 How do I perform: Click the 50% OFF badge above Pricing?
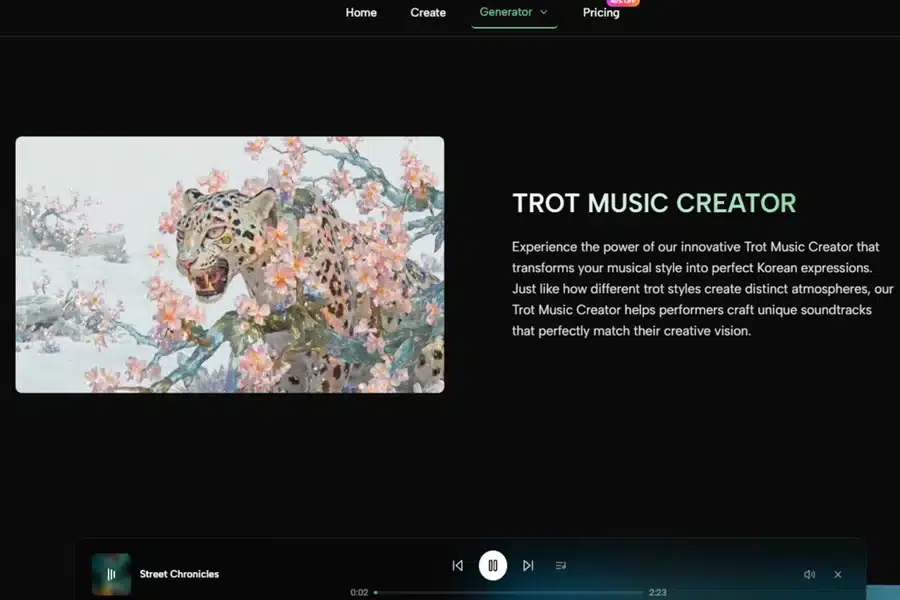(x=621, y=3)
